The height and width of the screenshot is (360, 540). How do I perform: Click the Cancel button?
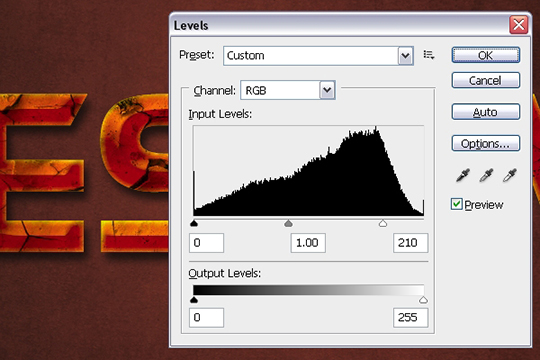[486, 80]
